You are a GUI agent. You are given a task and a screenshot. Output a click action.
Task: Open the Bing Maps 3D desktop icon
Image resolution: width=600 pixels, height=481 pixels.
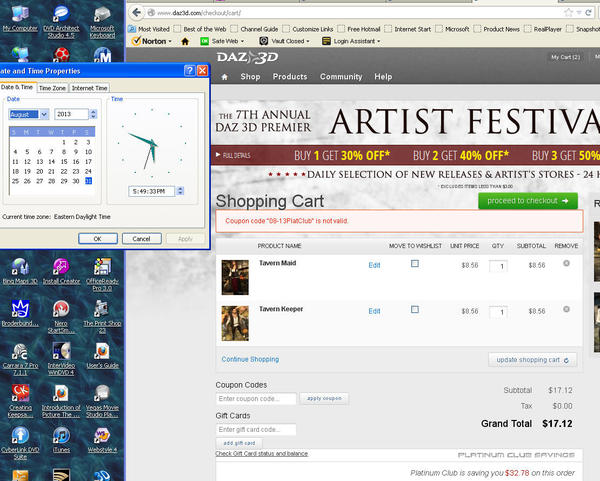pos(20,271)
